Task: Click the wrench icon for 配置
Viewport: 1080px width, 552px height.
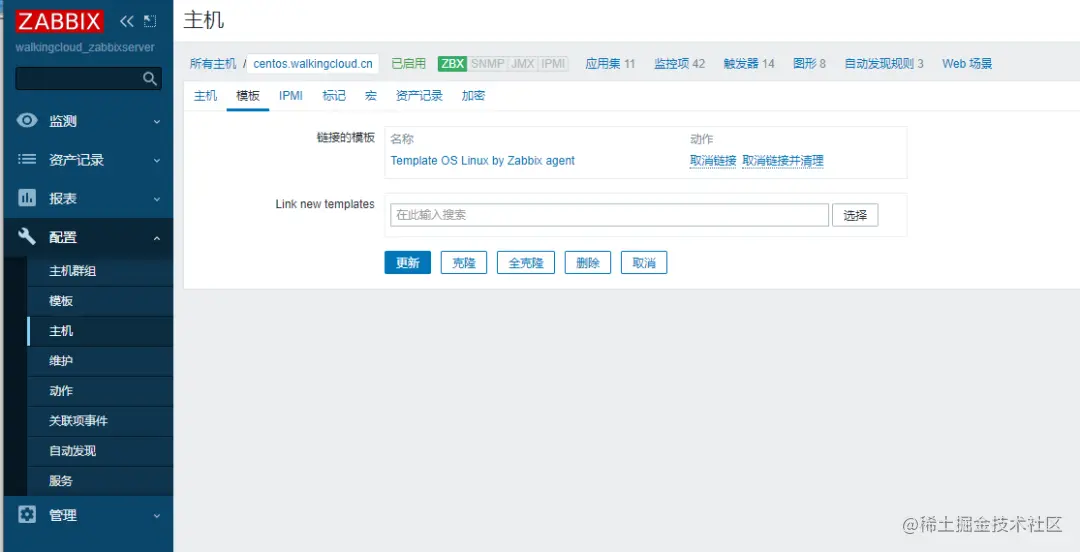Action: pos(27,237)
